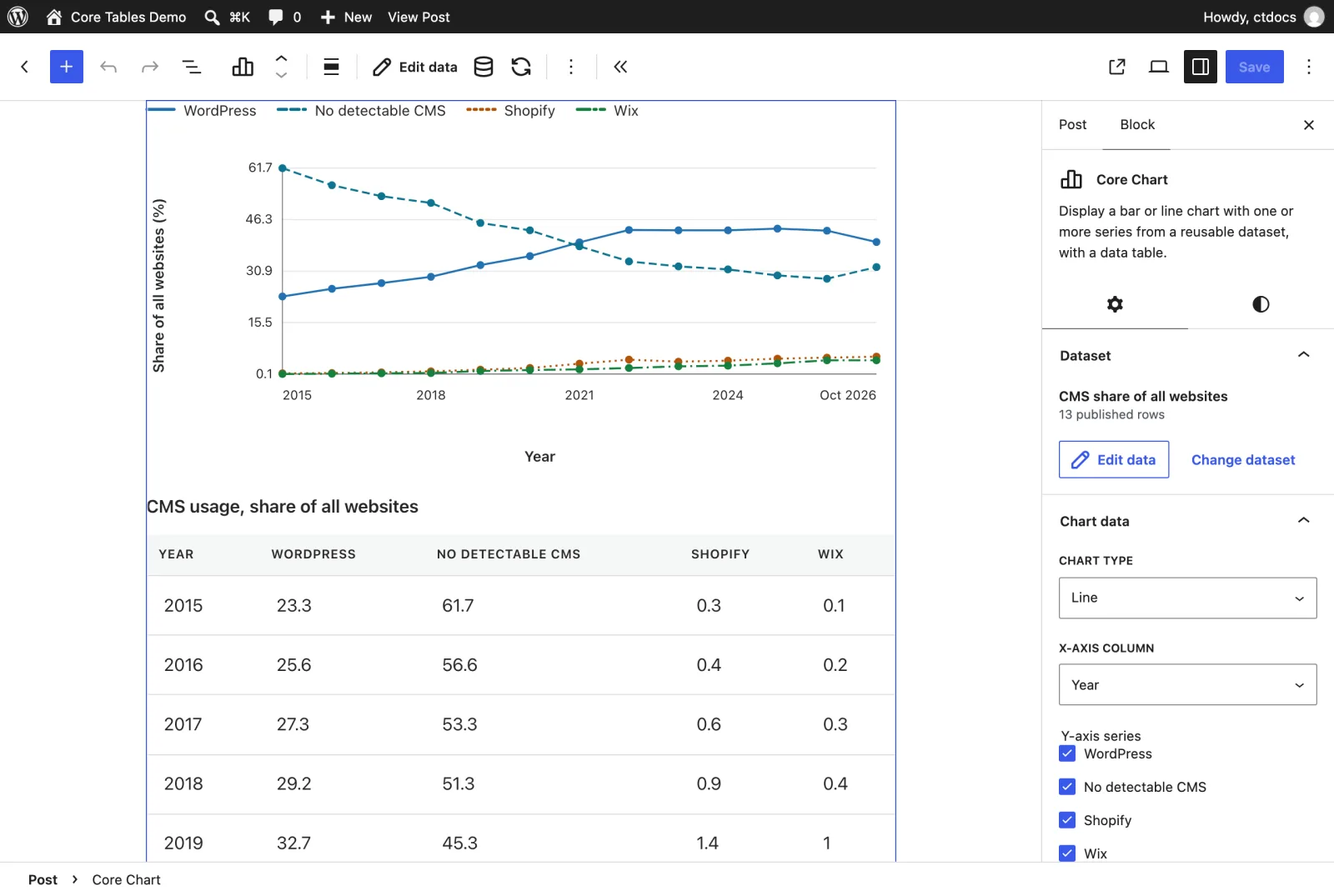Switch to the Block tab
The height and width of the screenshot is (896, 1334).
[1136, 125]
